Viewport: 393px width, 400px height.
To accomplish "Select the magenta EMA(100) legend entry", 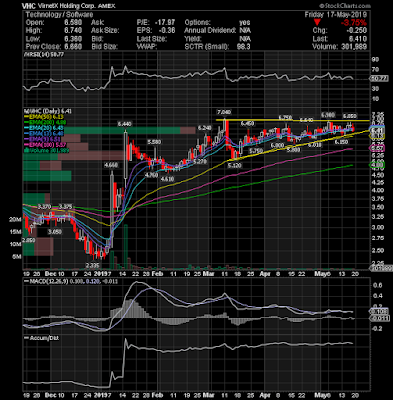I will click(44, 145).
